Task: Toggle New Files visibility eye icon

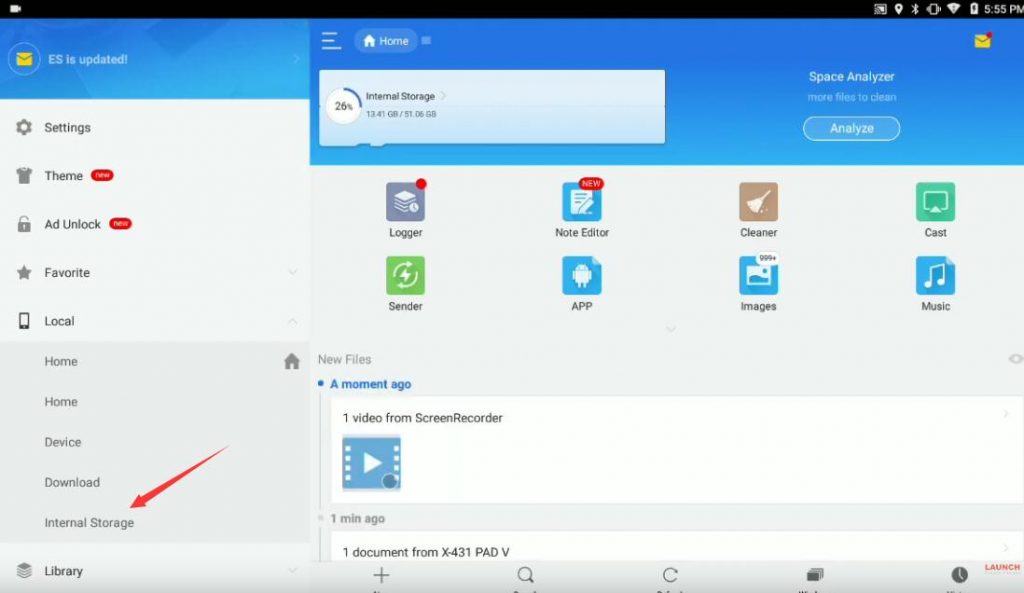Action: click(1016, 359)
